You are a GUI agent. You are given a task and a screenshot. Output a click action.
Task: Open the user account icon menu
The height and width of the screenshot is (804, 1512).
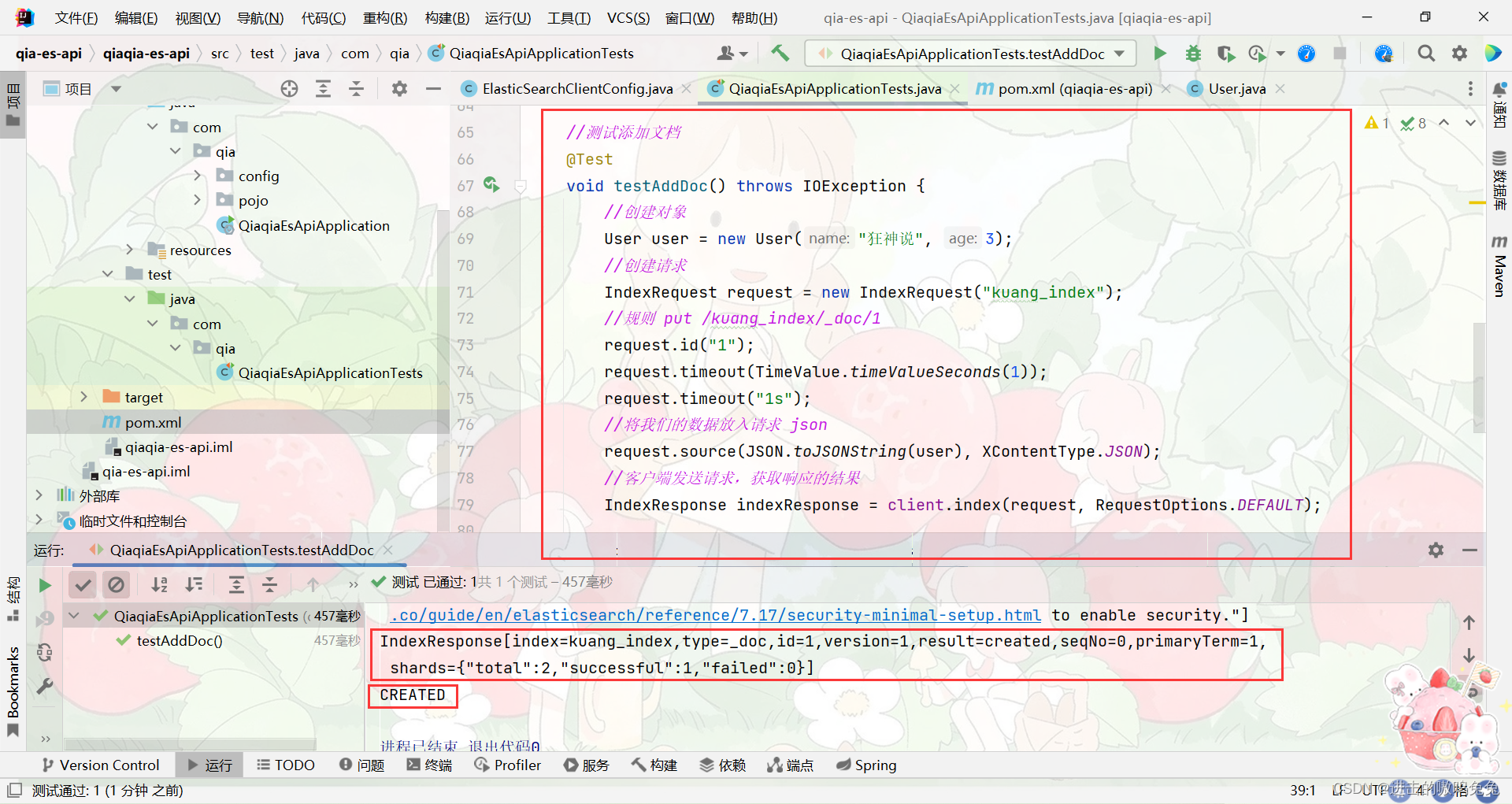click(x=732, y=54)
